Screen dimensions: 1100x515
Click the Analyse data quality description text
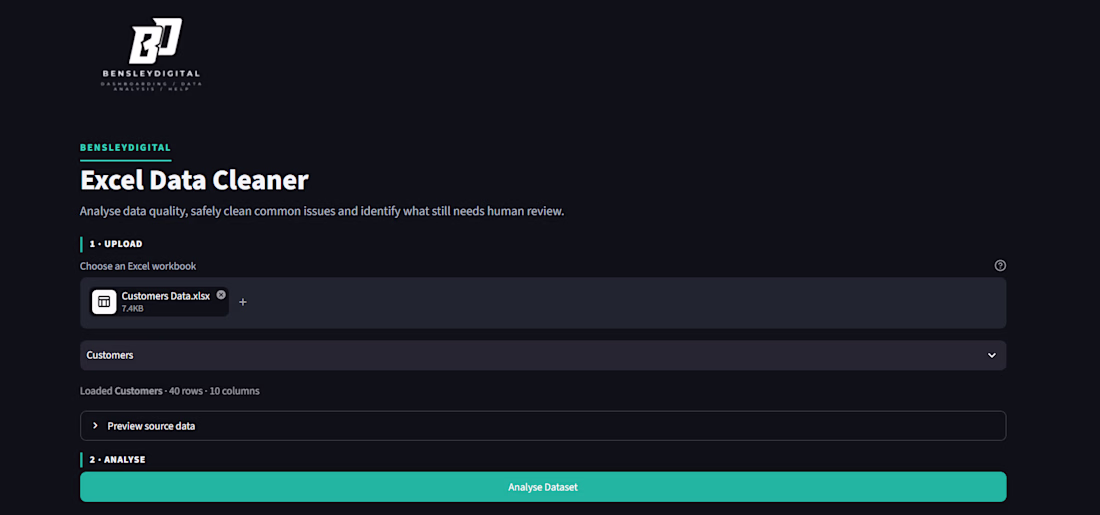click(322, 211)
